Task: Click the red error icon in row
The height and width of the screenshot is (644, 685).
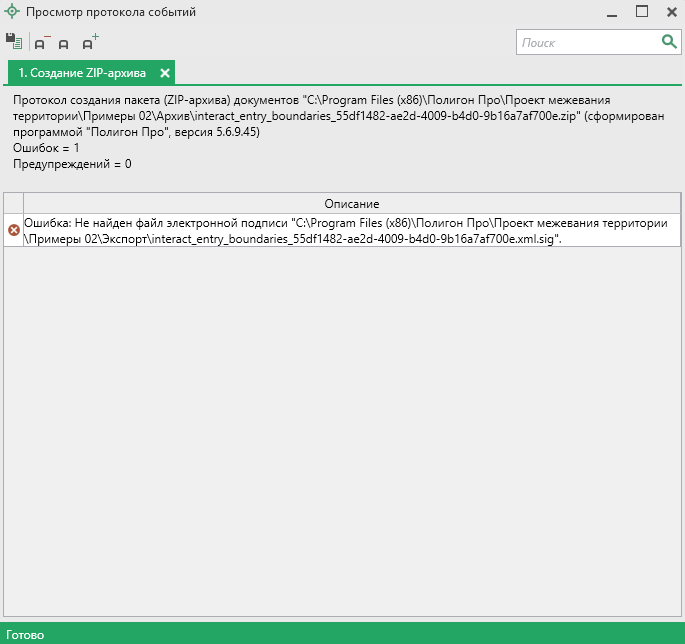Action: (14, 230)
